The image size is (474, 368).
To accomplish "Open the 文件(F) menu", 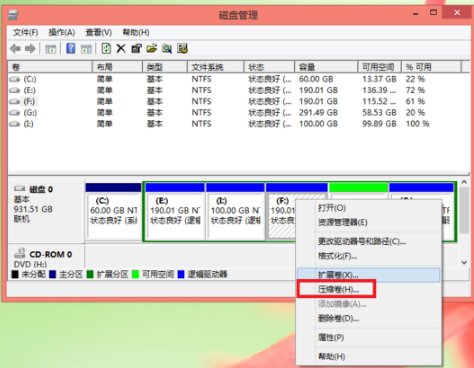I will click(26, 32).
